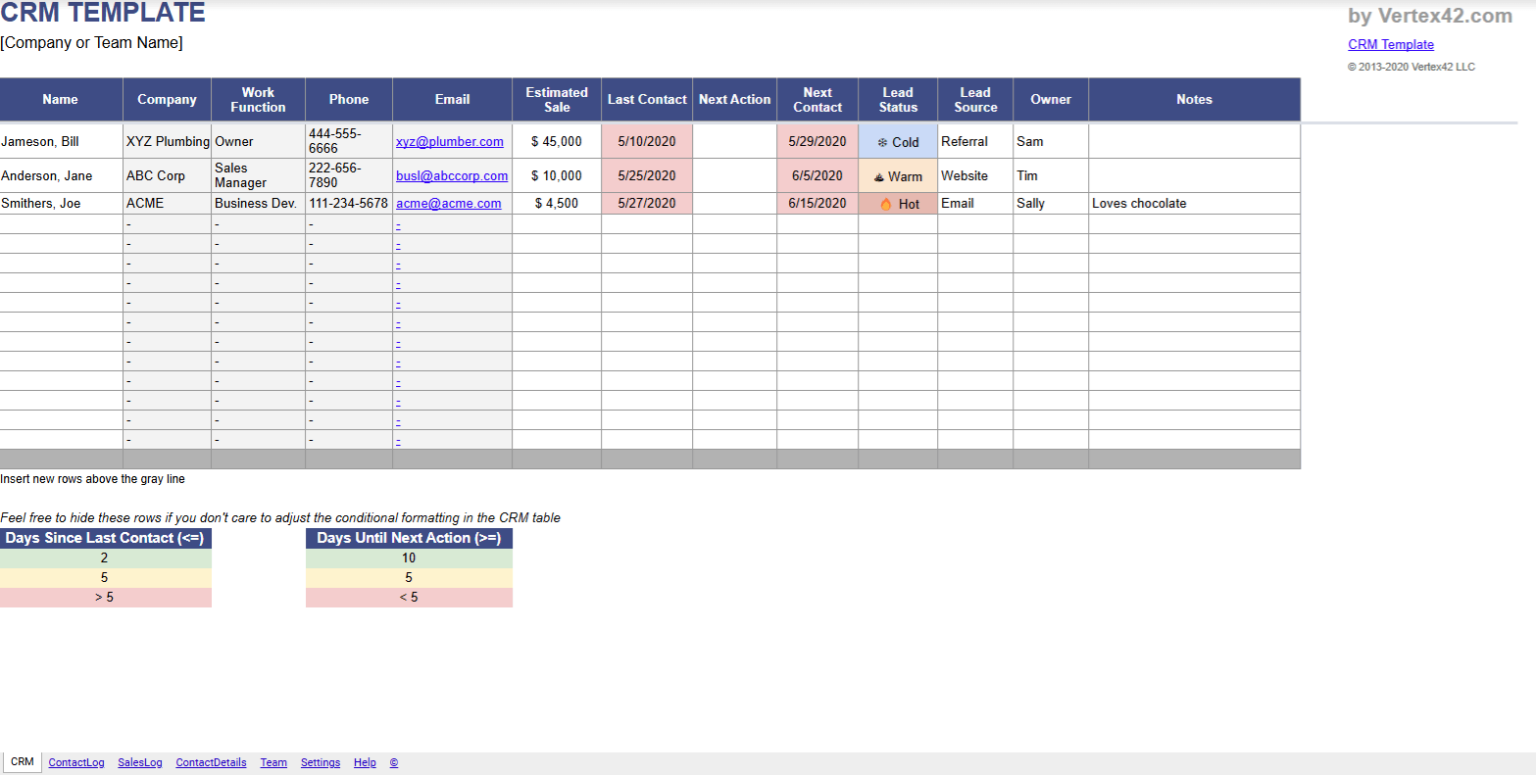The image size is (1536, 775).
Task: Open the Team sheet tab
Action: point(273,762)
